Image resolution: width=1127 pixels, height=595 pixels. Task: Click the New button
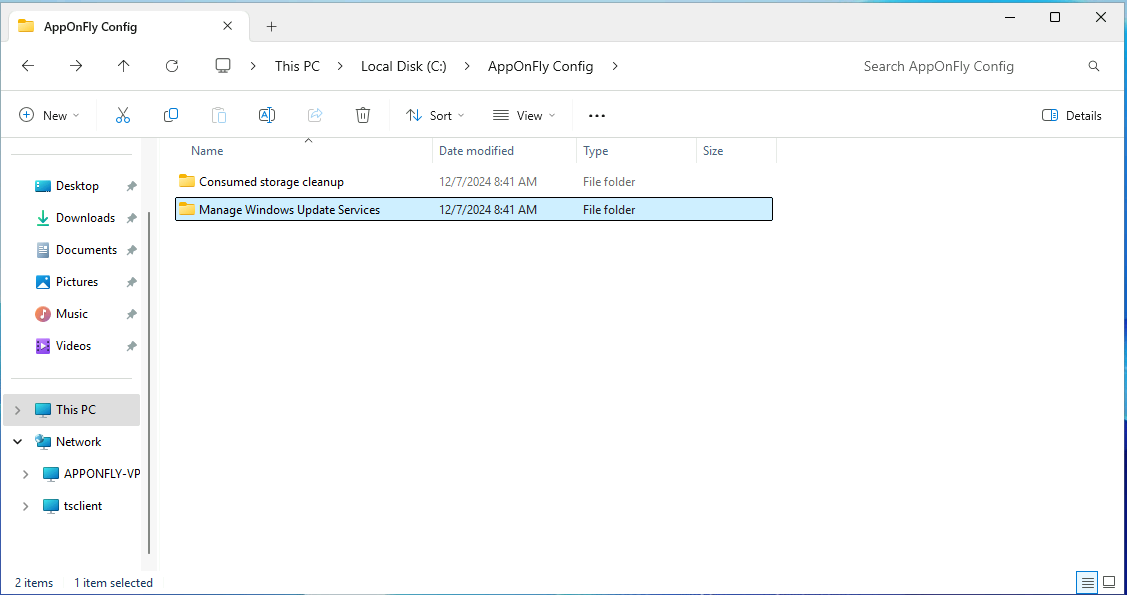(x=49, y=115)
